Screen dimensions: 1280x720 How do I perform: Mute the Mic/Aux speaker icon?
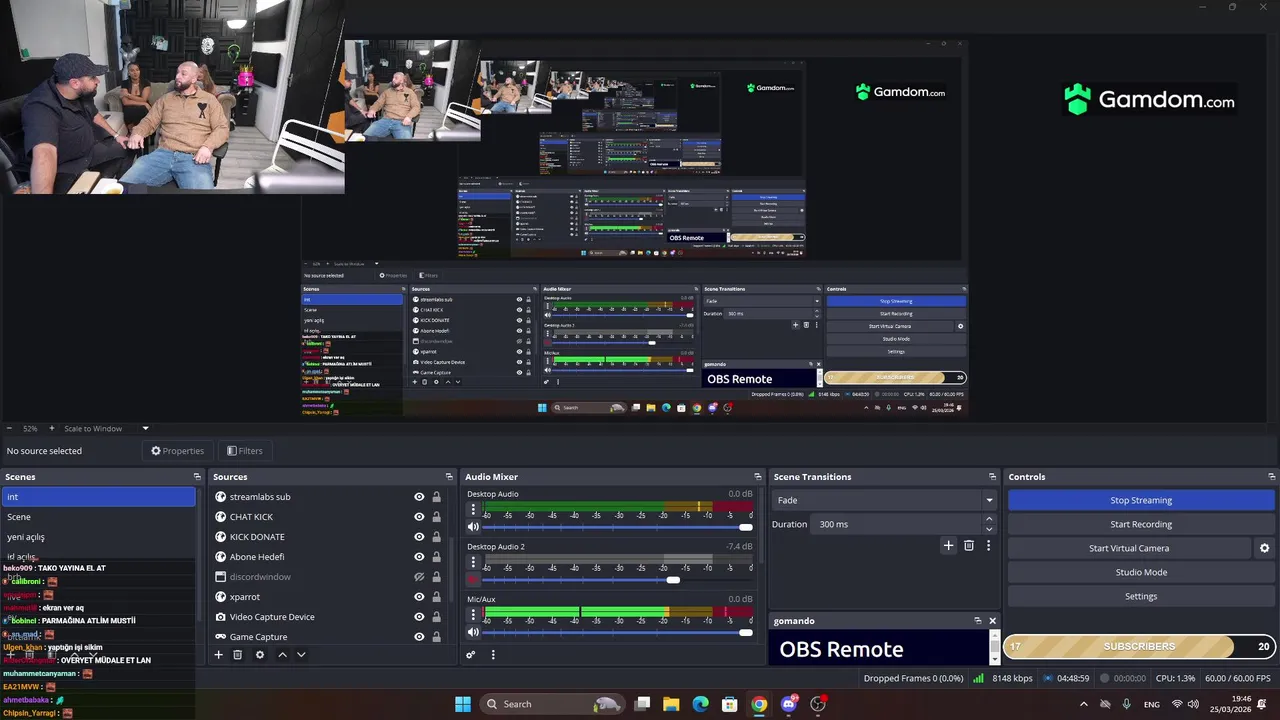coord(473,632)
